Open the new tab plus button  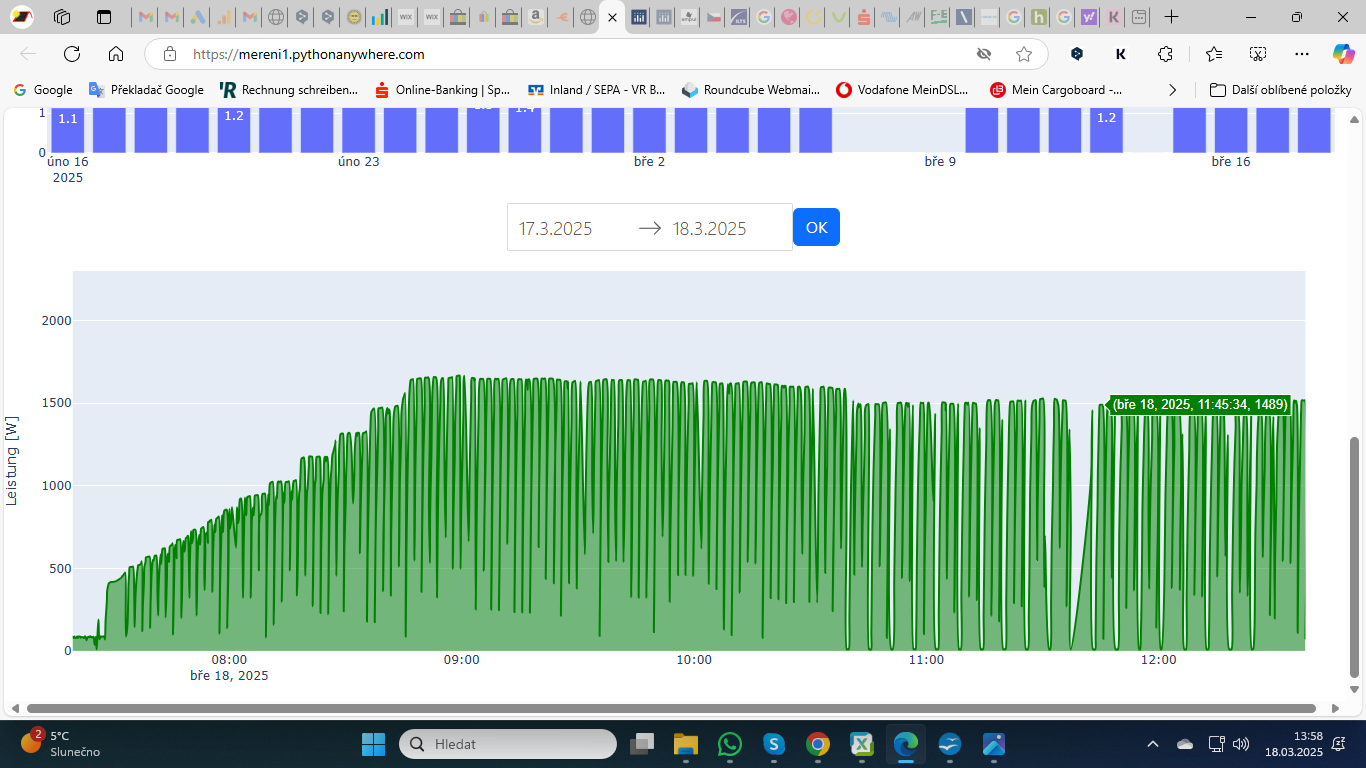[x=1172, y=17]
